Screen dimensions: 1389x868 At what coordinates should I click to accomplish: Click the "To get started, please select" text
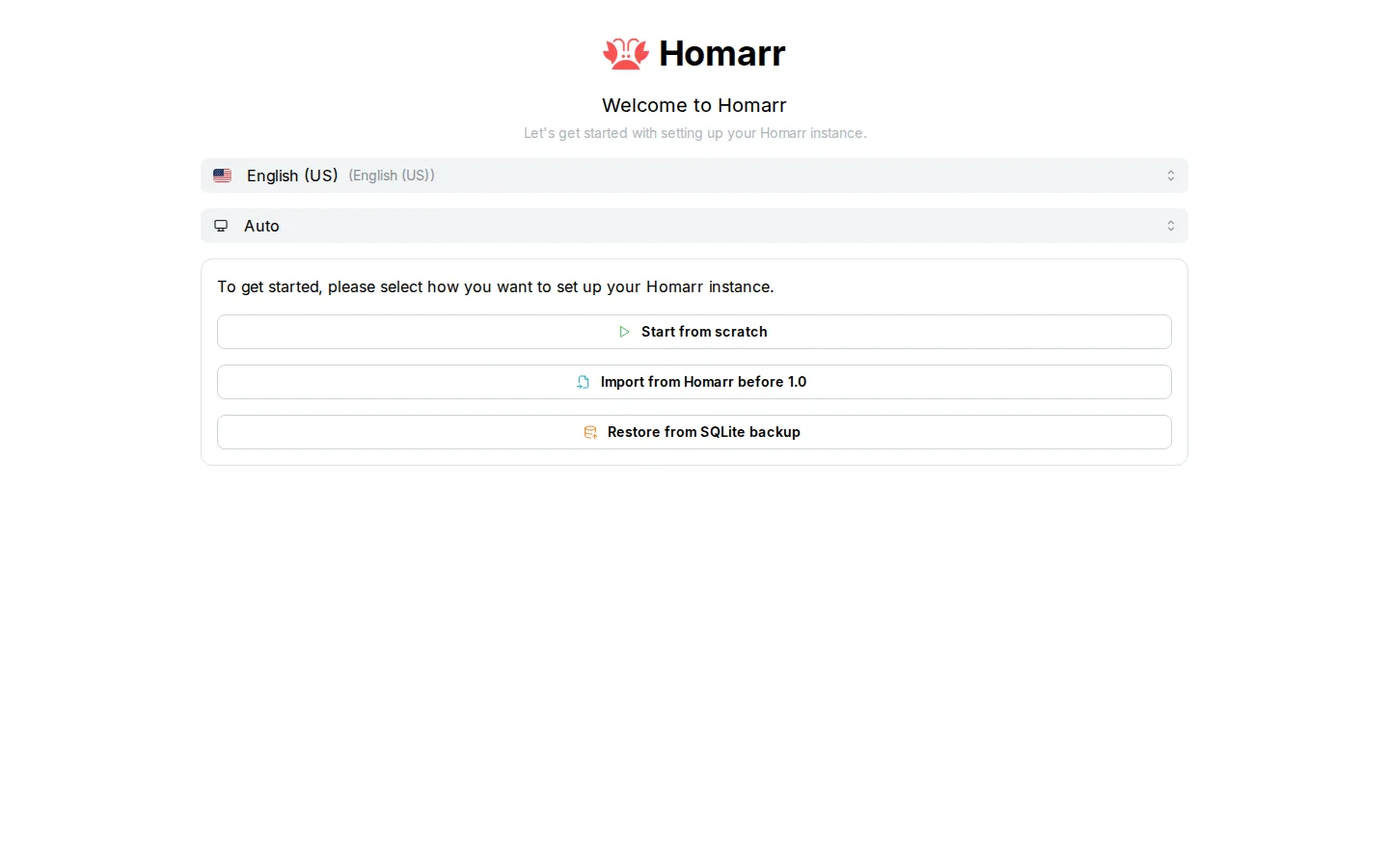496,286
